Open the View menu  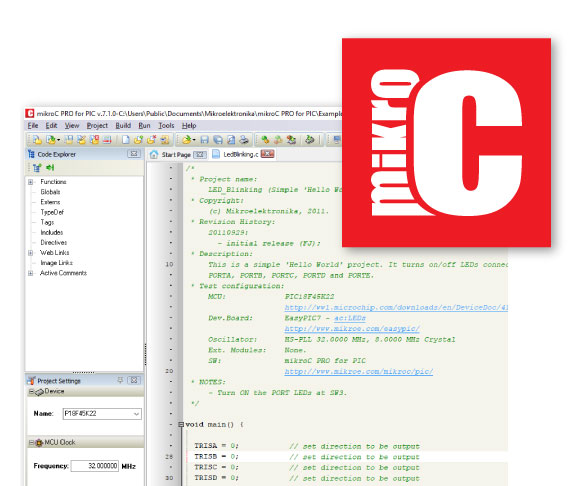72,126
